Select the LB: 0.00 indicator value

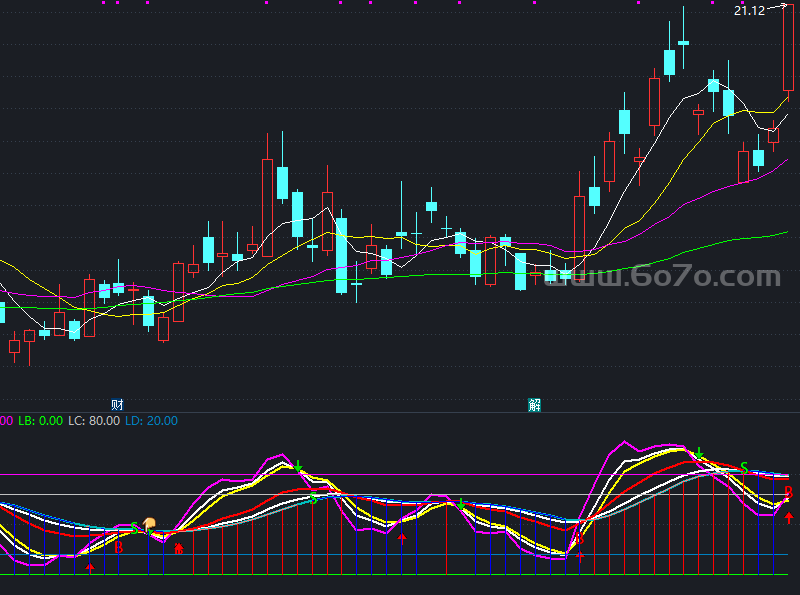[40, 421]
